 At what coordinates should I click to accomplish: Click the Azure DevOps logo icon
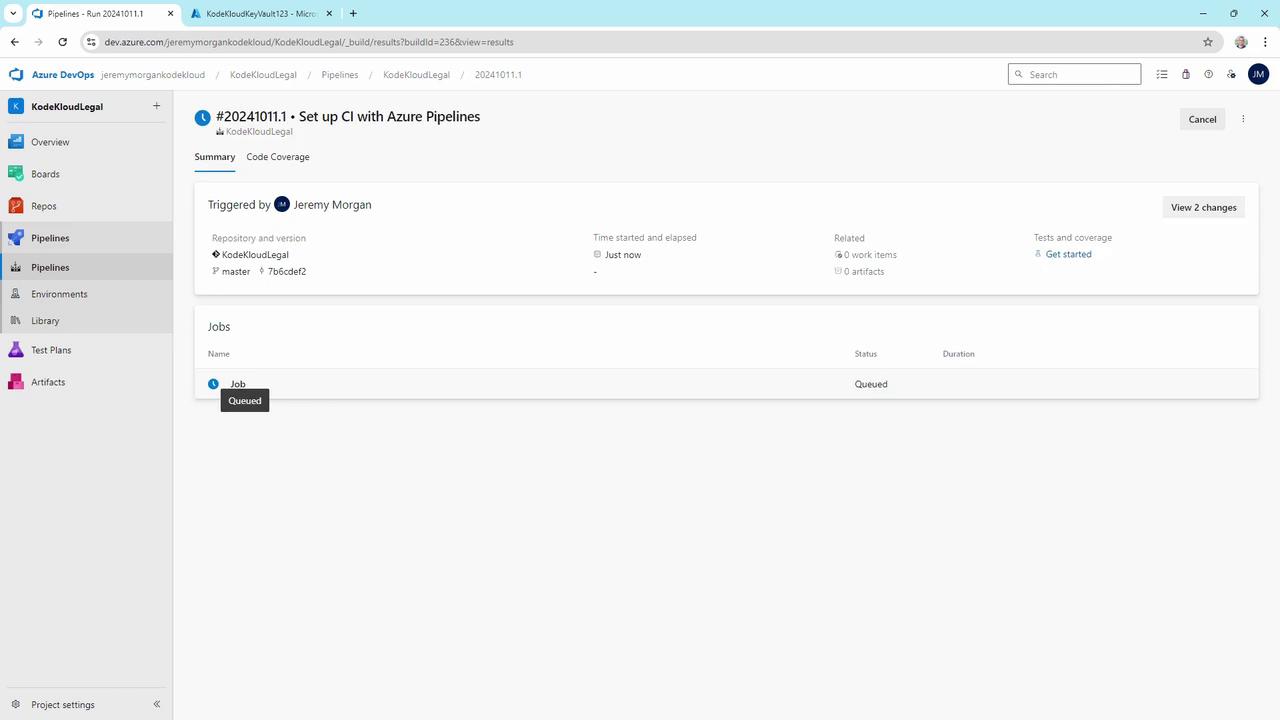click(x=16, y=75)
